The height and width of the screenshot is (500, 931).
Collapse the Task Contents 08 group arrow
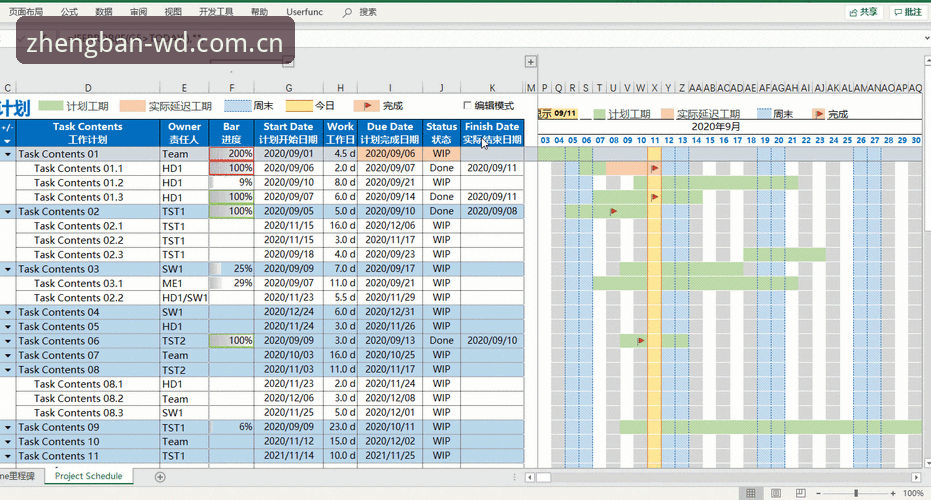[x=8, y=369]
